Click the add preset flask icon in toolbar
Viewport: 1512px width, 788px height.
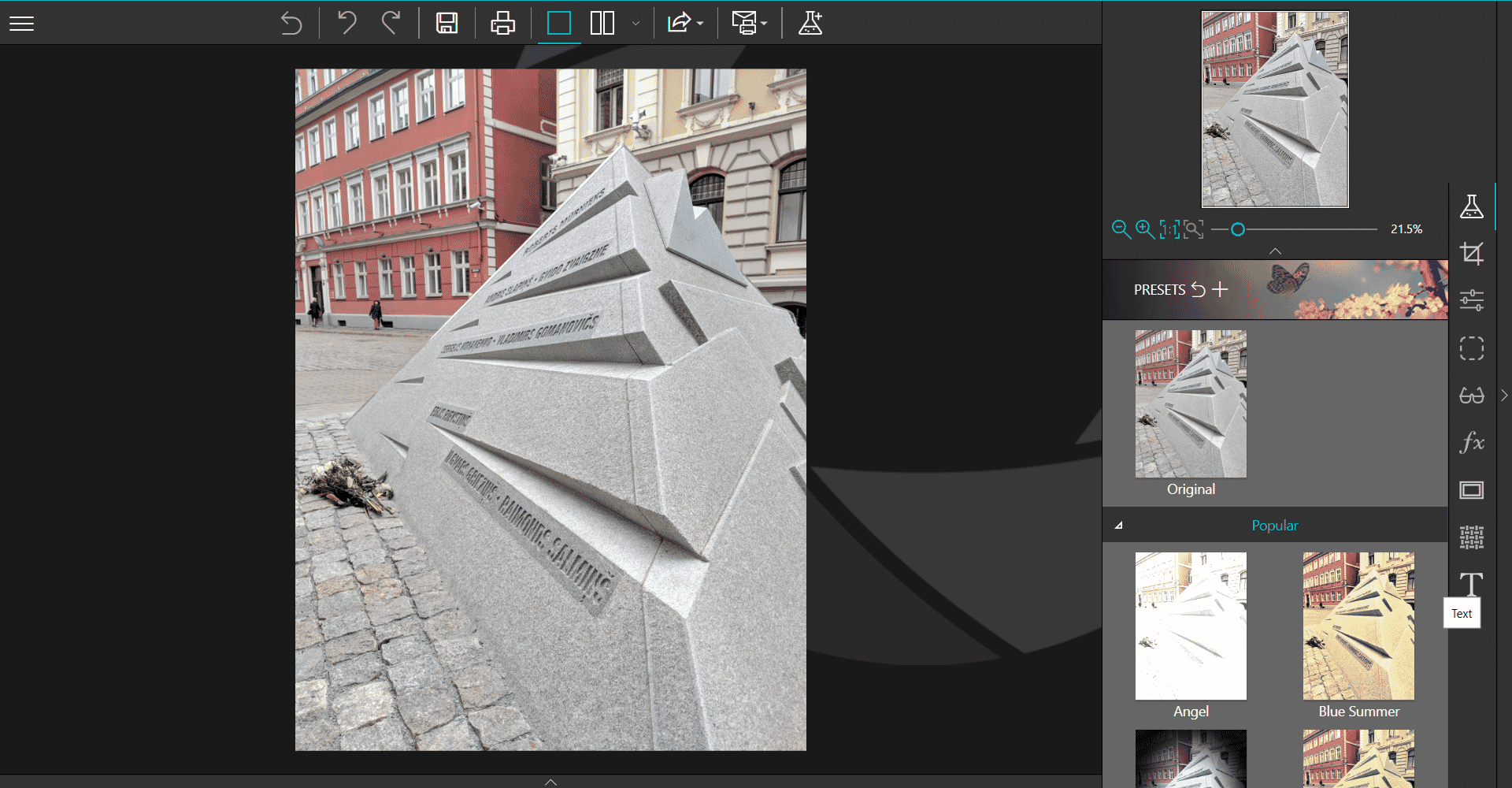click(810, 23)
